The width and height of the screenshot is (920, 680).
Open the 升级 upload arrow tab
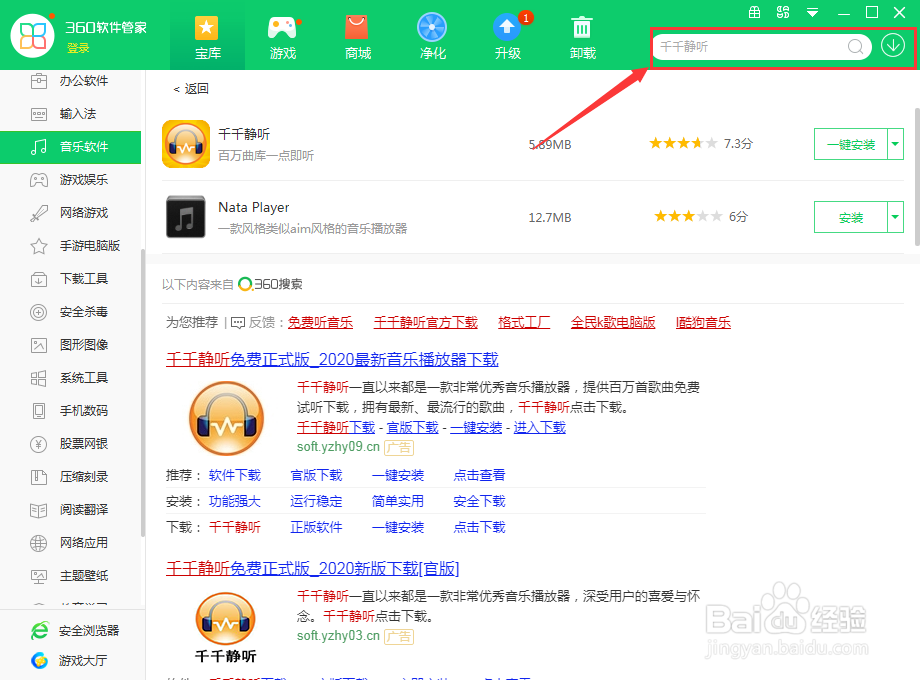[508, 36]
